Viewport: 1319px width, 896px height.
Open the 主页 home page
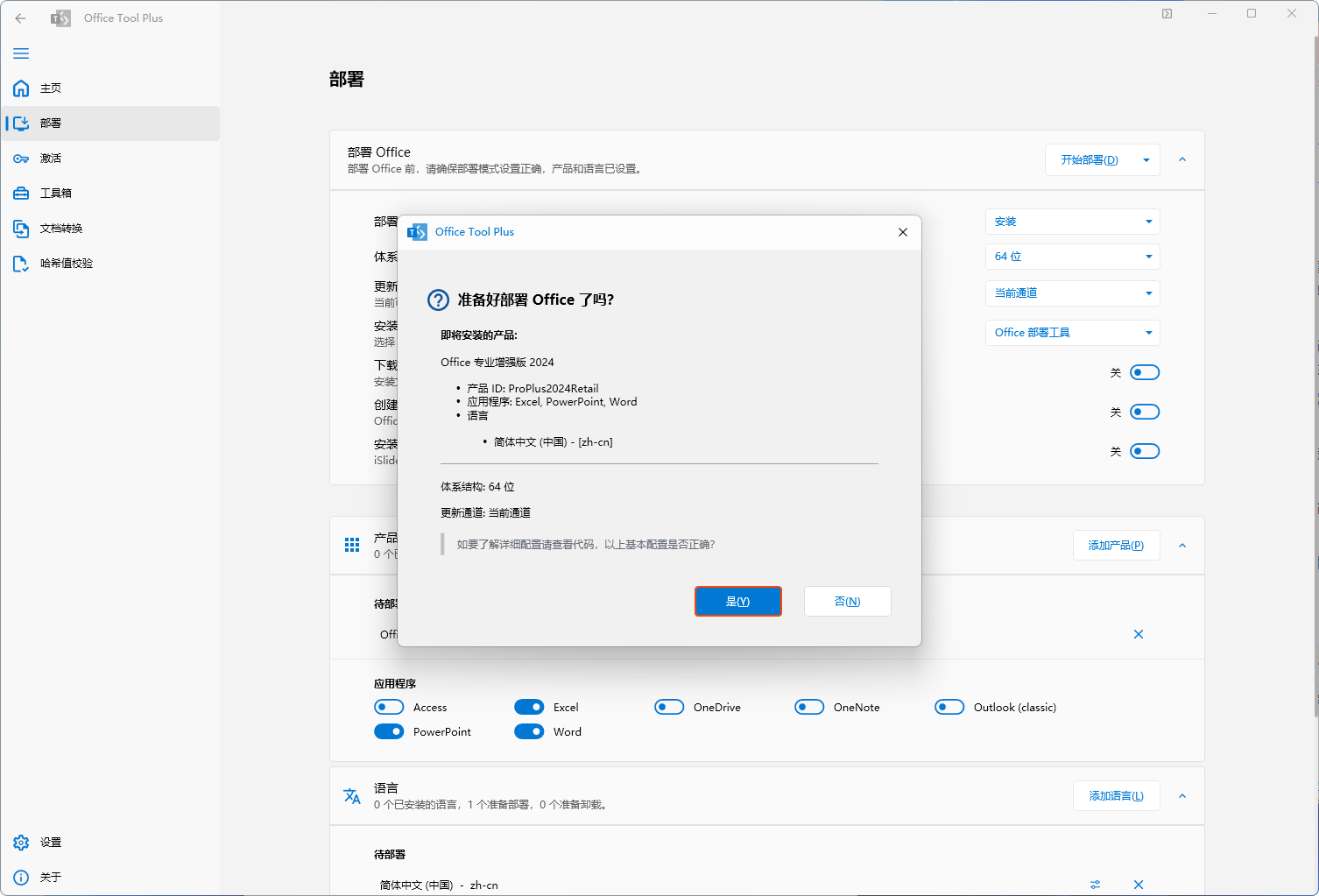pos(110,88)
